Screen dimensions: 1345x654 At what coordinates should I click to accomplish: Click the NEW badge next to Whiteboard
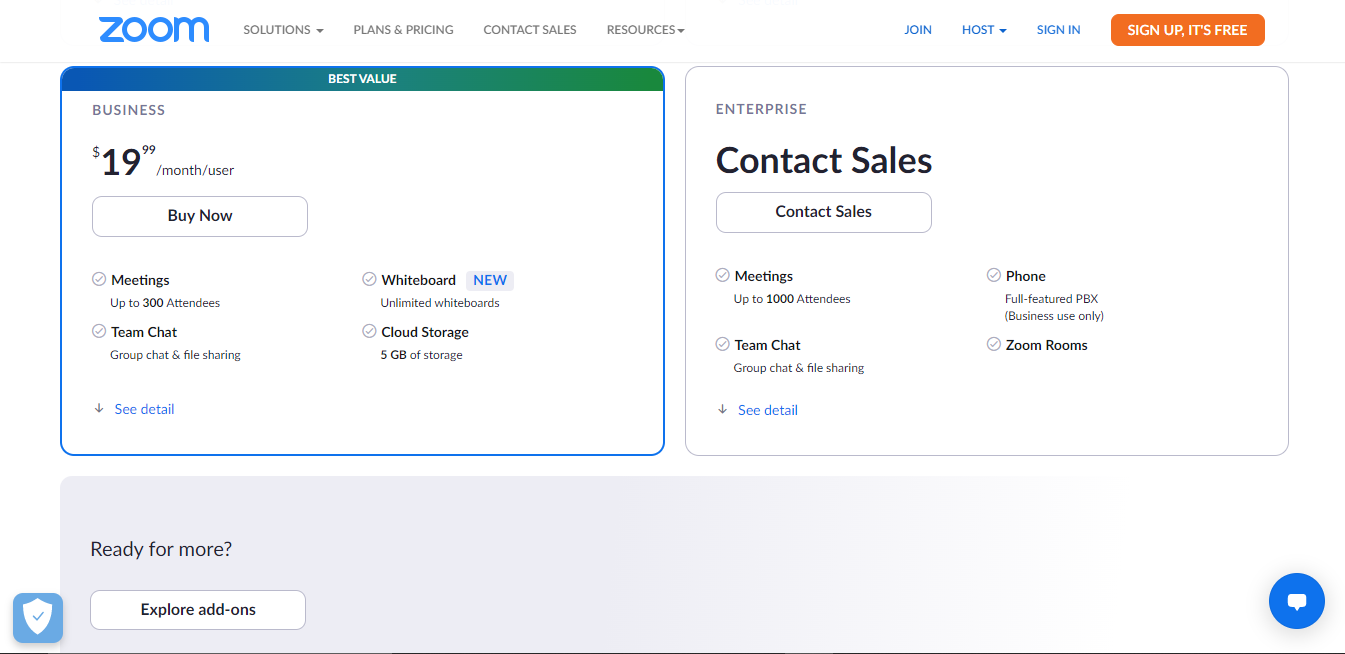click(x=490, y=280)
